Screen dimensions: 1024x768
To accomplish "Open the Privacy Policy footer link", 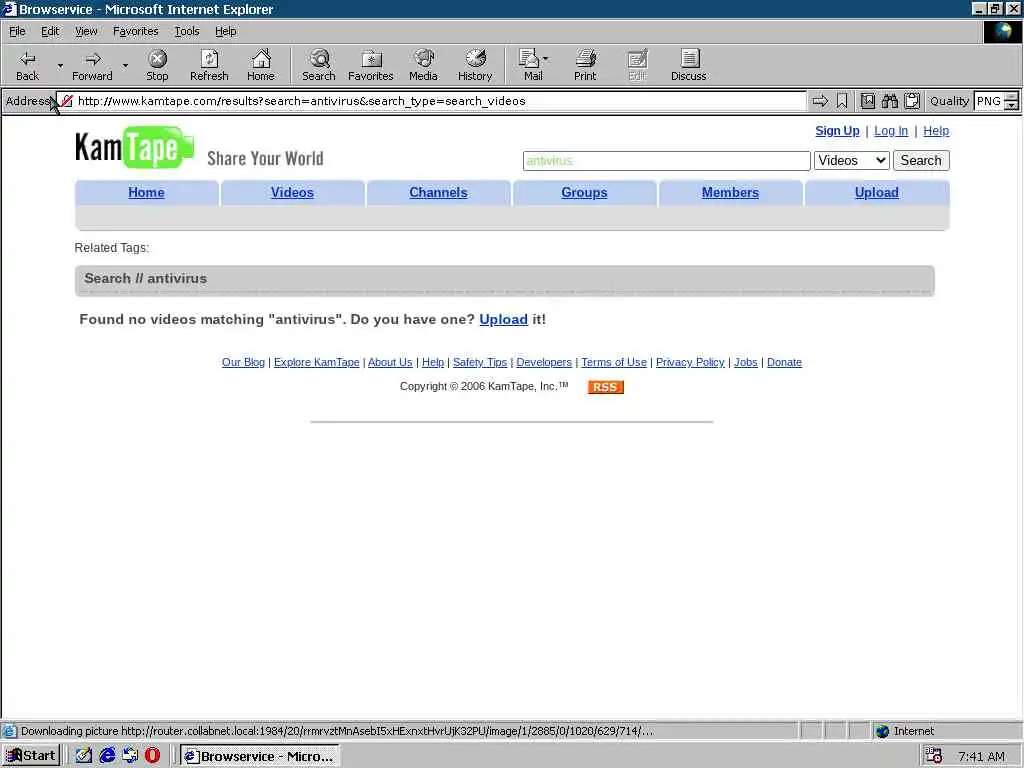I will click(x=690, y=362).
